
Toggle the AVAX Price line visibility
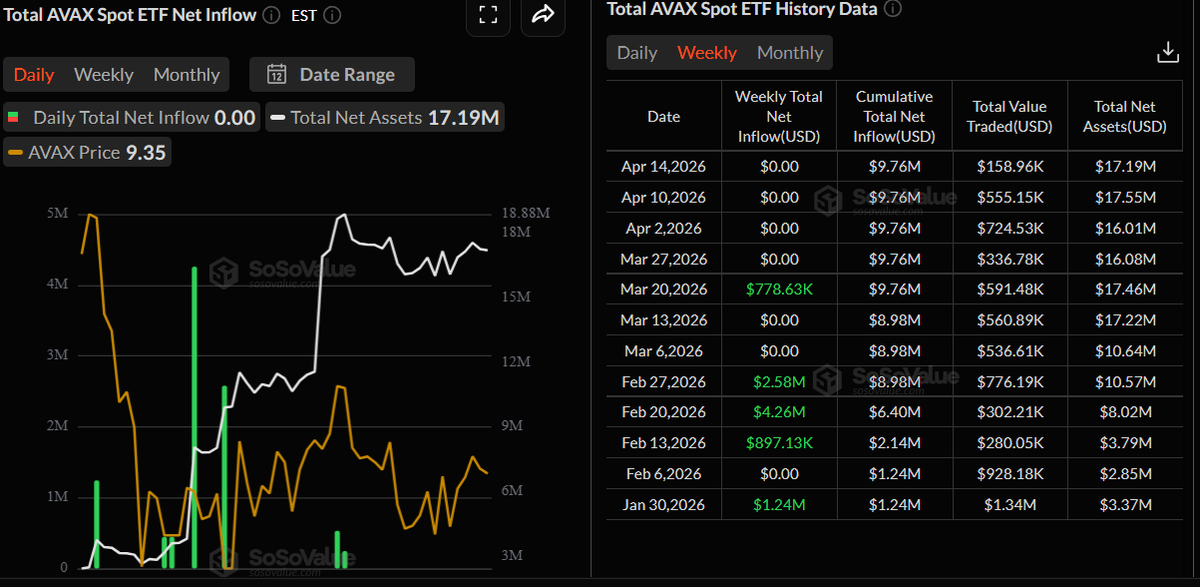(87, 152)
